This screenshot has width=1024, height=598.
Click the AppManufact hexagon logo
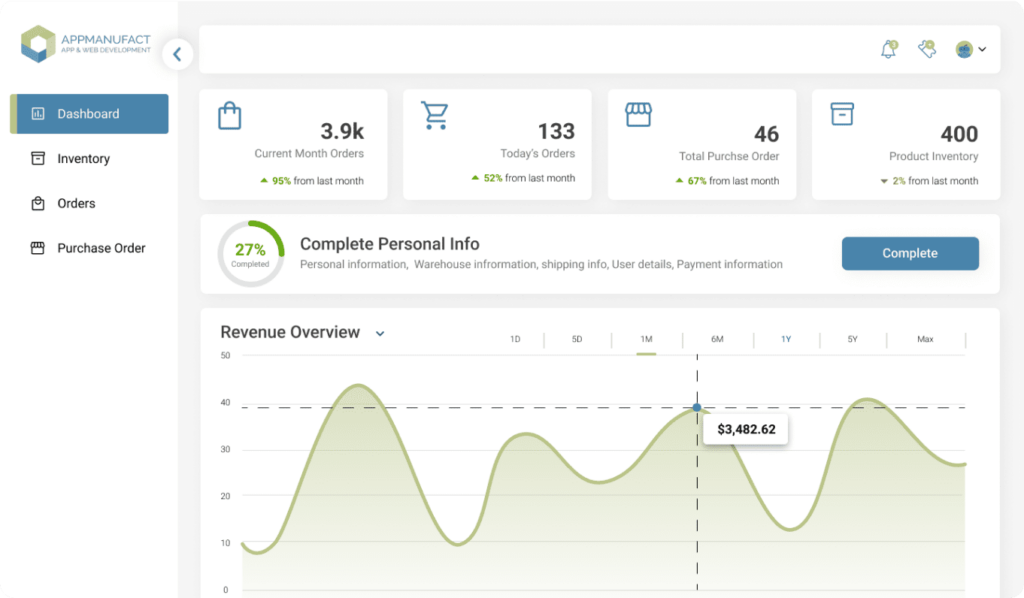[x=38, y=44]
